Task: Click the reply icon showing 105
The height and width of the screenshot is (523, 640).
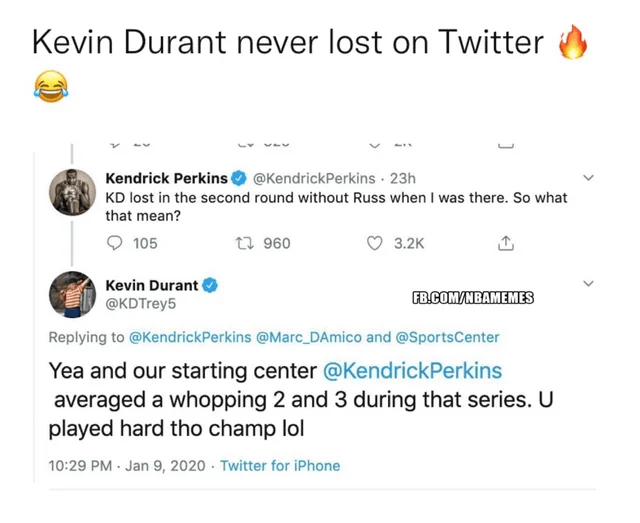Action: click(x=116, y=243)
